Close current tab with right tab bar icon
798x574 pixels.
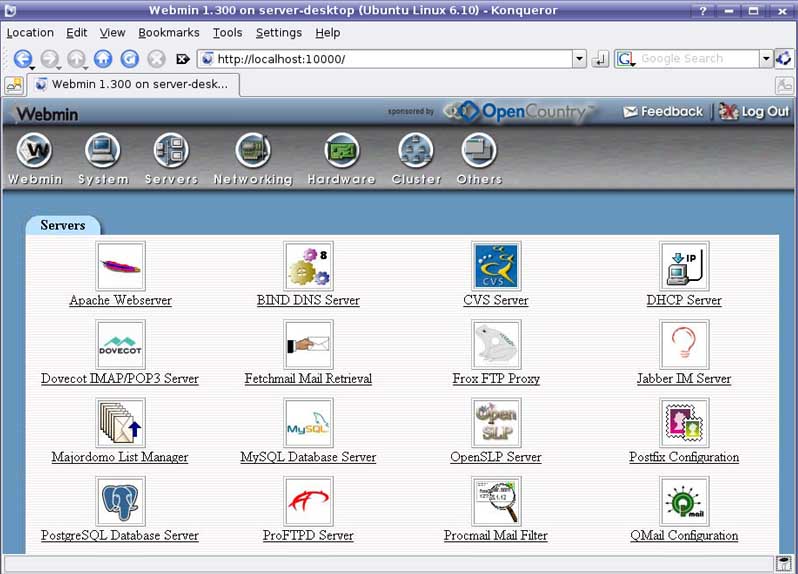[784, 85]
